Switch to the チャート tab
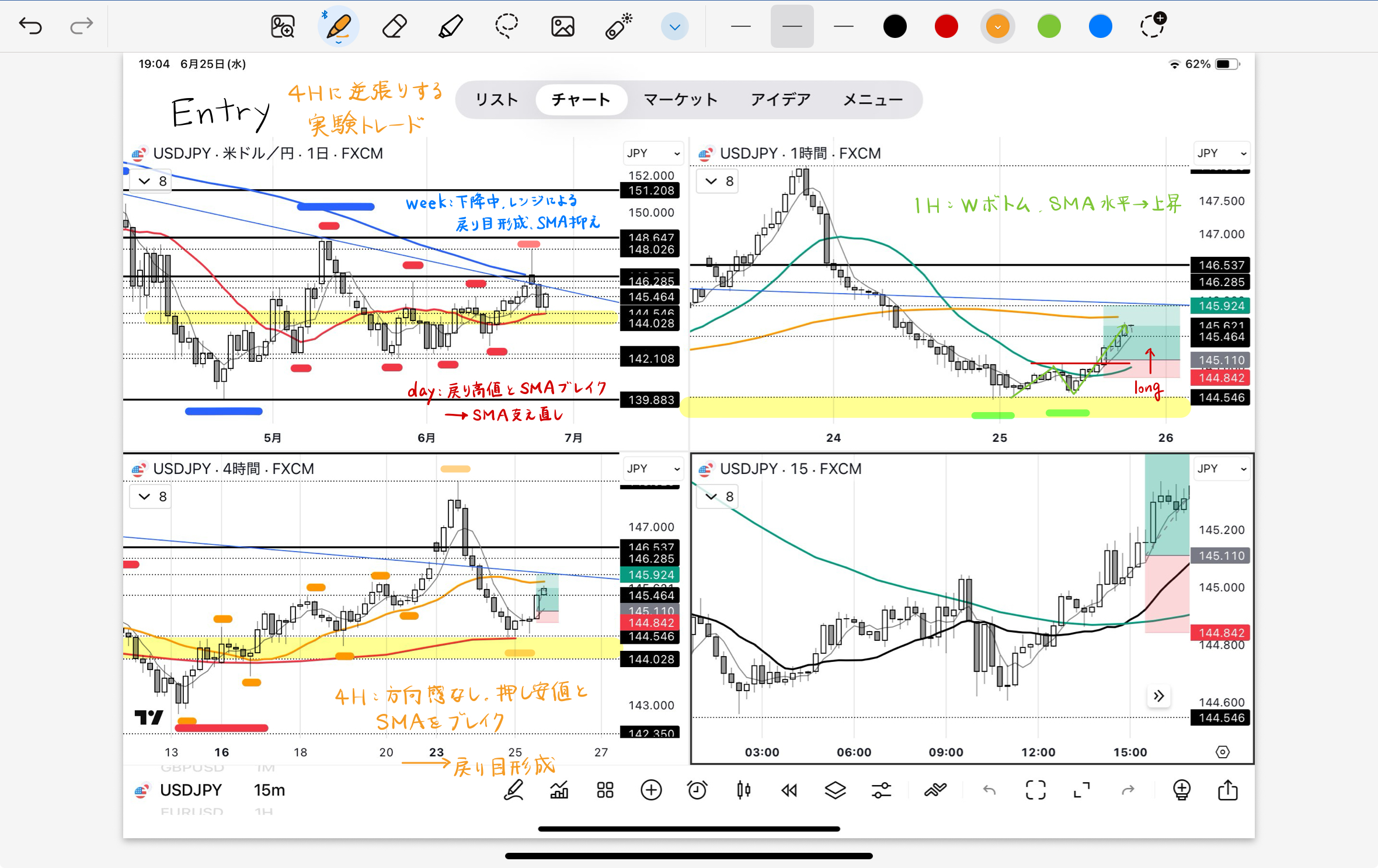Screen dimensions: 1378x868 [x=581, y=100]
